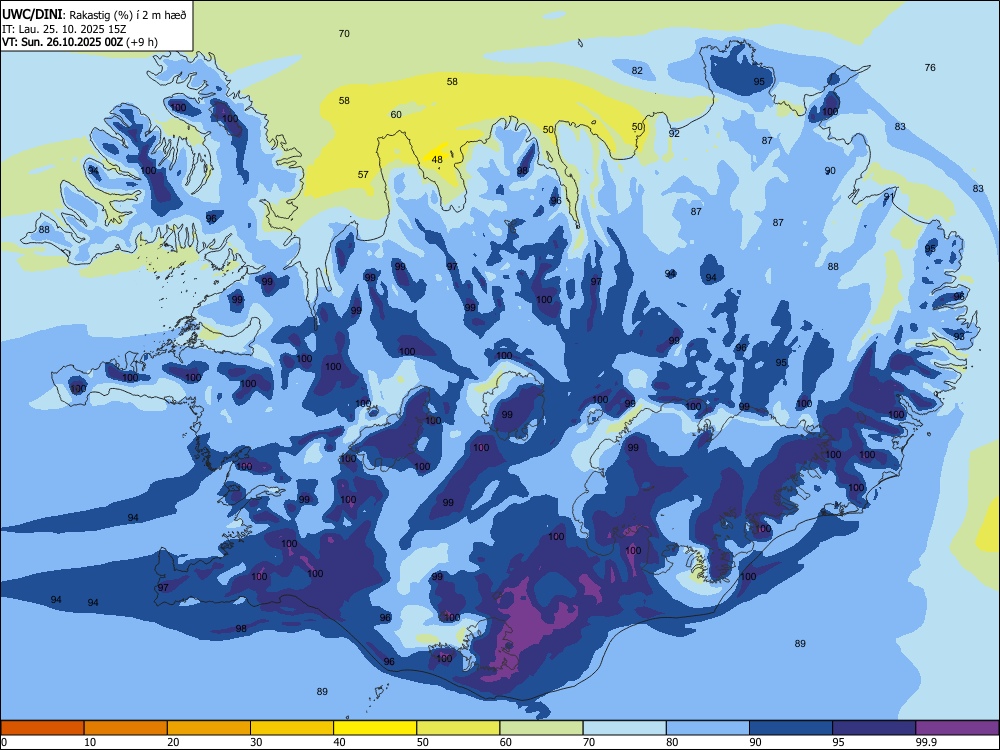Click the IT: Lau. 25. 10. 2025 15Z line
Viewport: 1000px width, 750px height.
pos(64,29)
